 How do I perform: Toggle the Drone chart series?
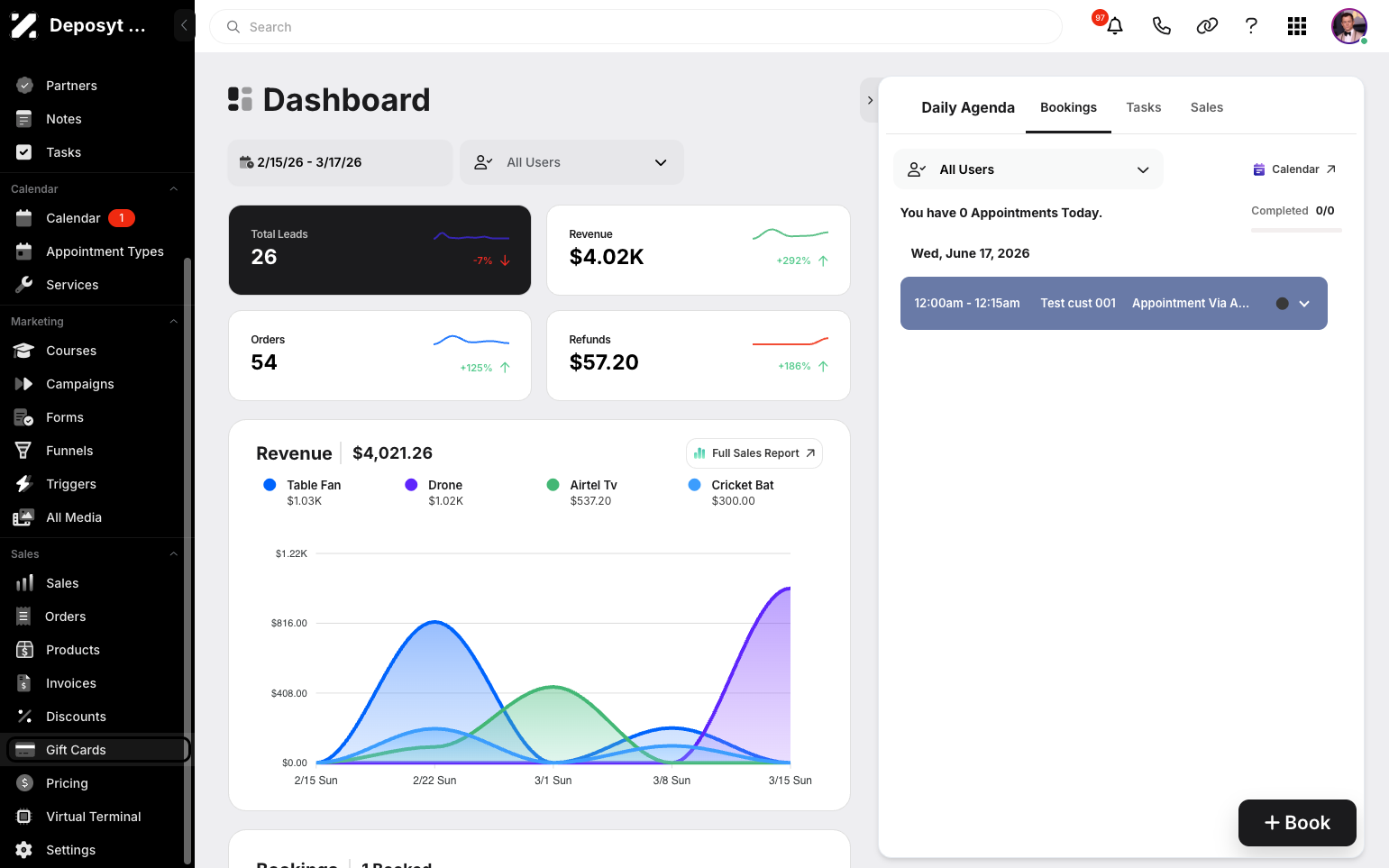pyautogui.click(x=434, y=492)
